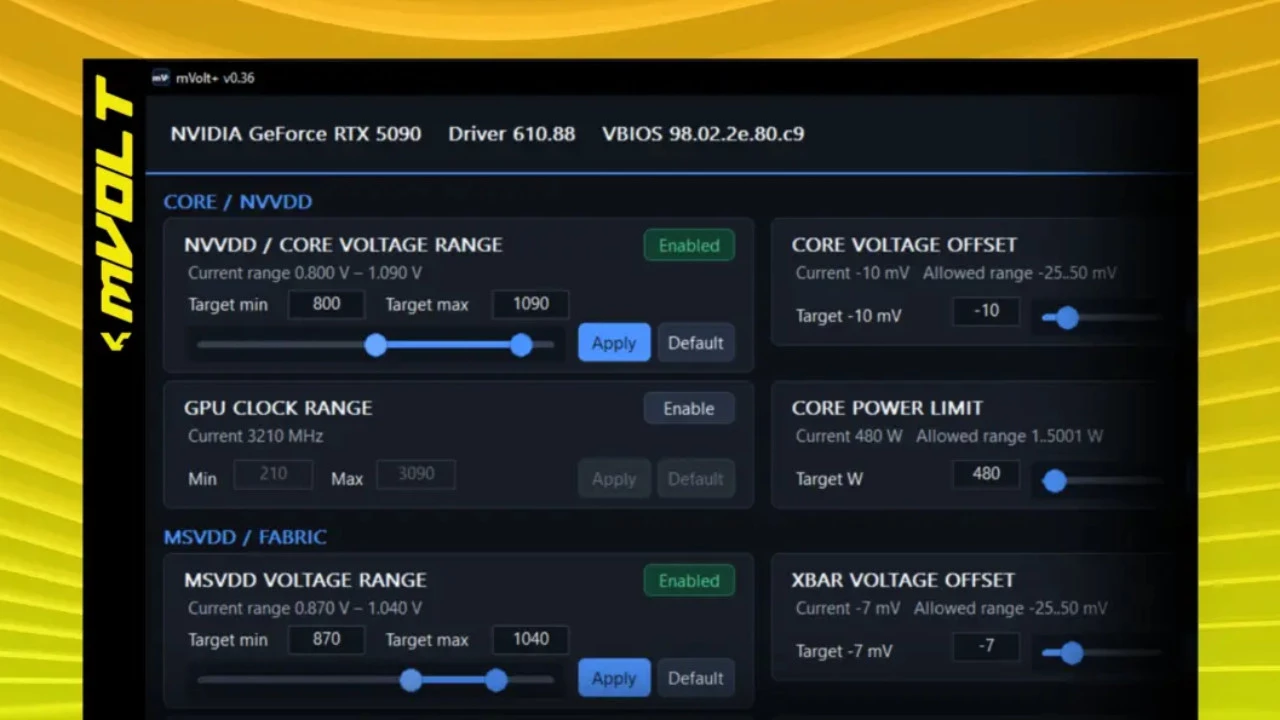The image size is (1280, 720).
Task: Reset NVVDD core voltage range with Default
Action: click(696, 343)
